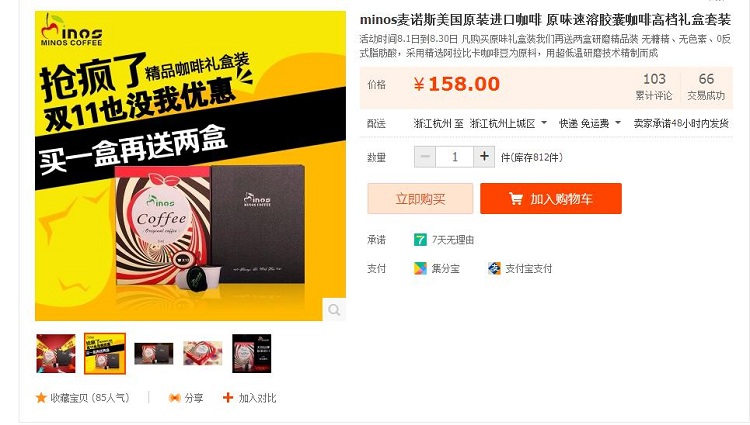This screenshot has height=425, width=750.
Task: Click the 支付宝支付 Alipay icon
Action: 494,269
